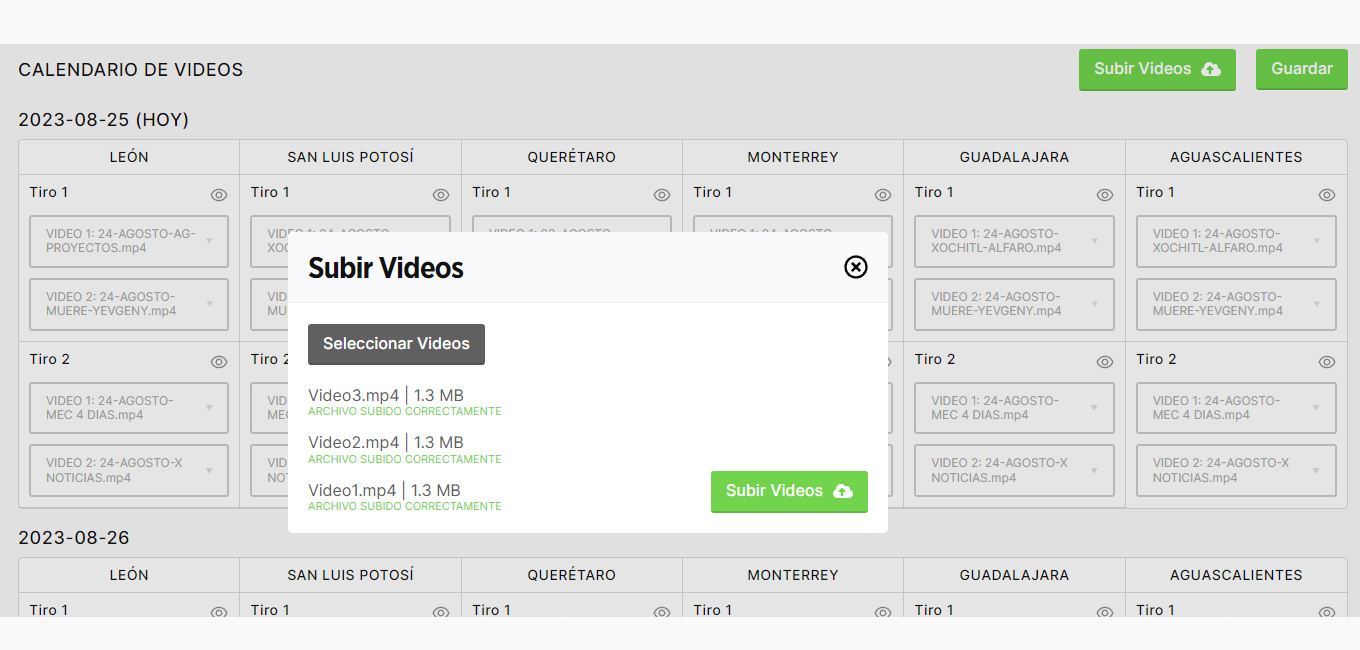Click Tiro 2 label in León 2023-08-25

coord(49,359)
